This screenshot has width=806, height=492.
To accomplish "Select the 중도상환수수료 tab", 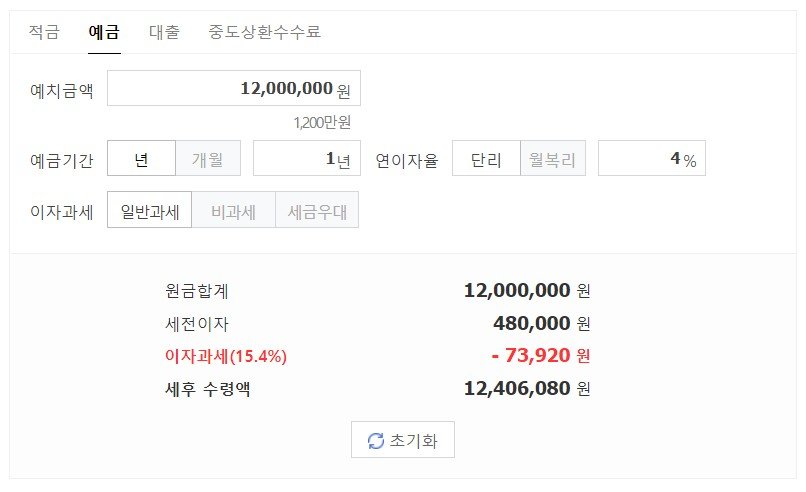I will coord(265,32).
